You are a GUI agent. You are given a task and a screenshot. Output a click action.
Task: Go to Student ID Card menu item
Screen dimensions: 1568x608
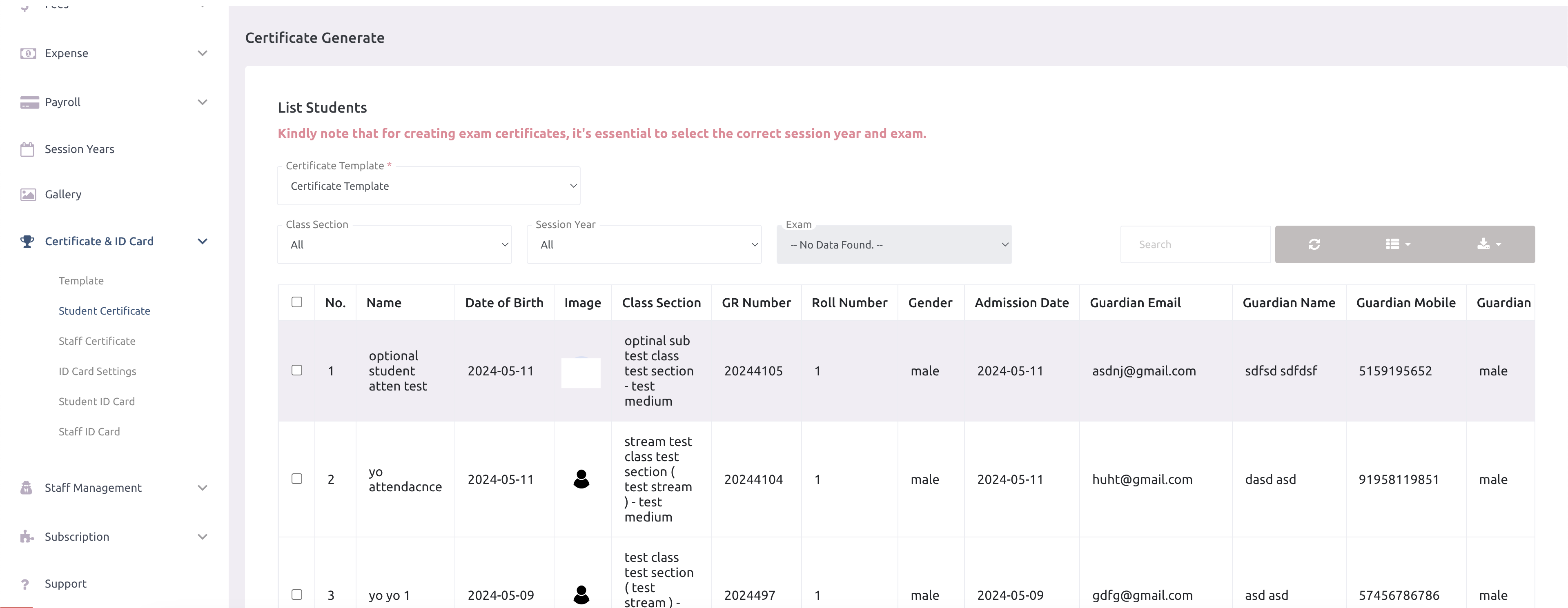[x=97, y=401]
